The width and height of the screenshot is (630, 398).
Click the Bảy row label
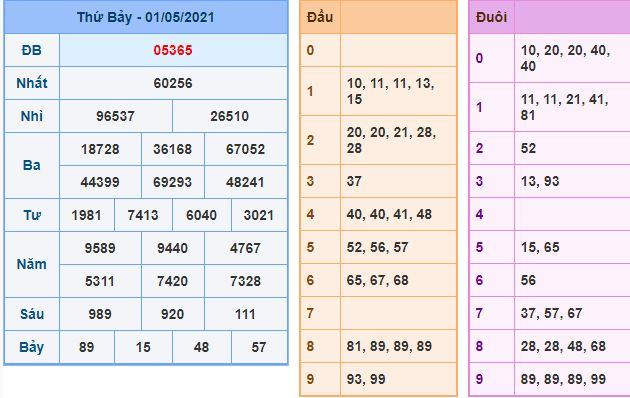click(x=31, y=347)
